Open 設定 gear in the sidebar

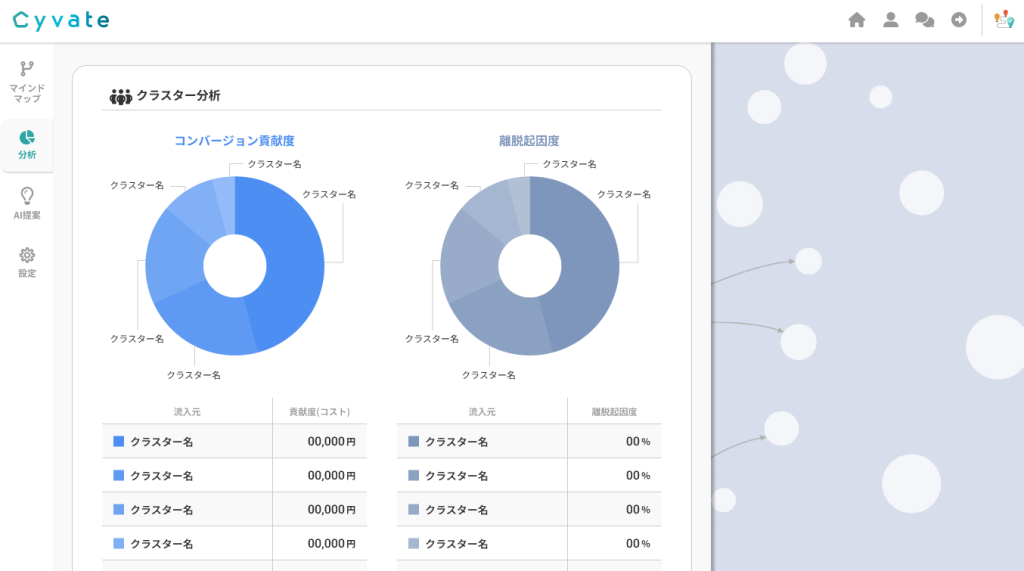[x=27, y=262]
